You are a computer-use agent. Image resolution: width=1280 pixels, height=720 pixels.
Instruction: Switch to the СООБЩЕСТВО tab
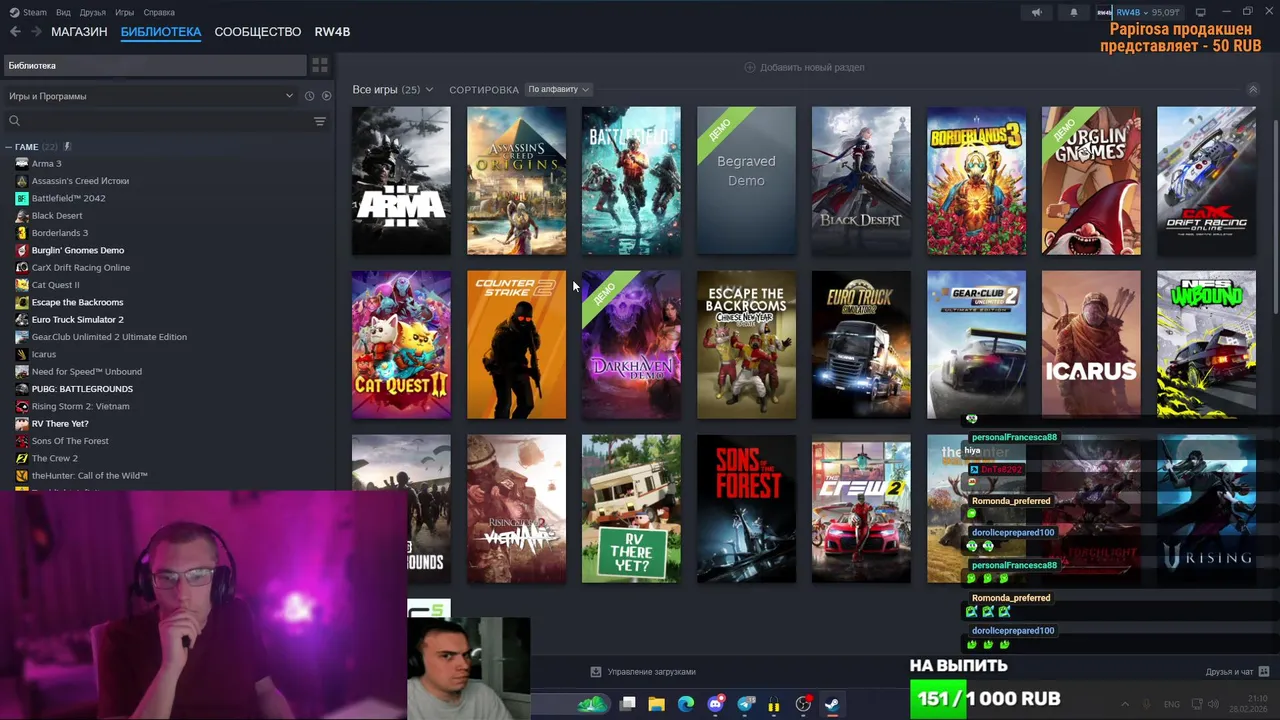(x=257, y=32)
